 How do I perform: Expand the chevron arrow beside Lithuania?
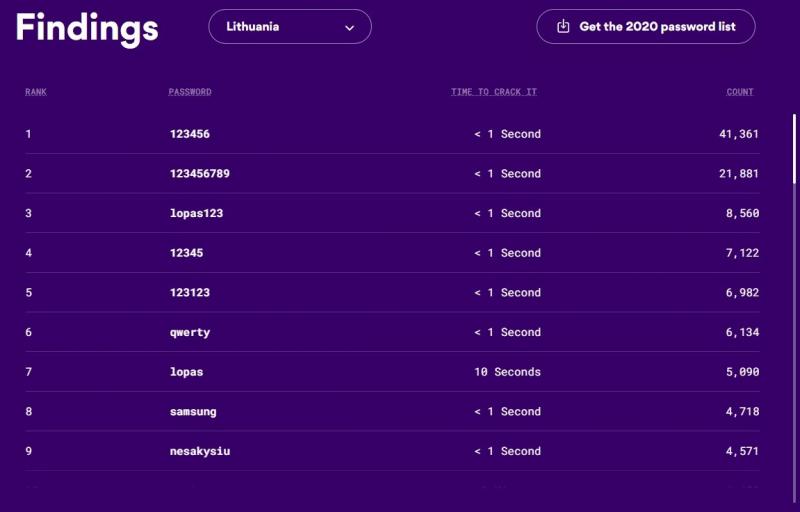349,28
